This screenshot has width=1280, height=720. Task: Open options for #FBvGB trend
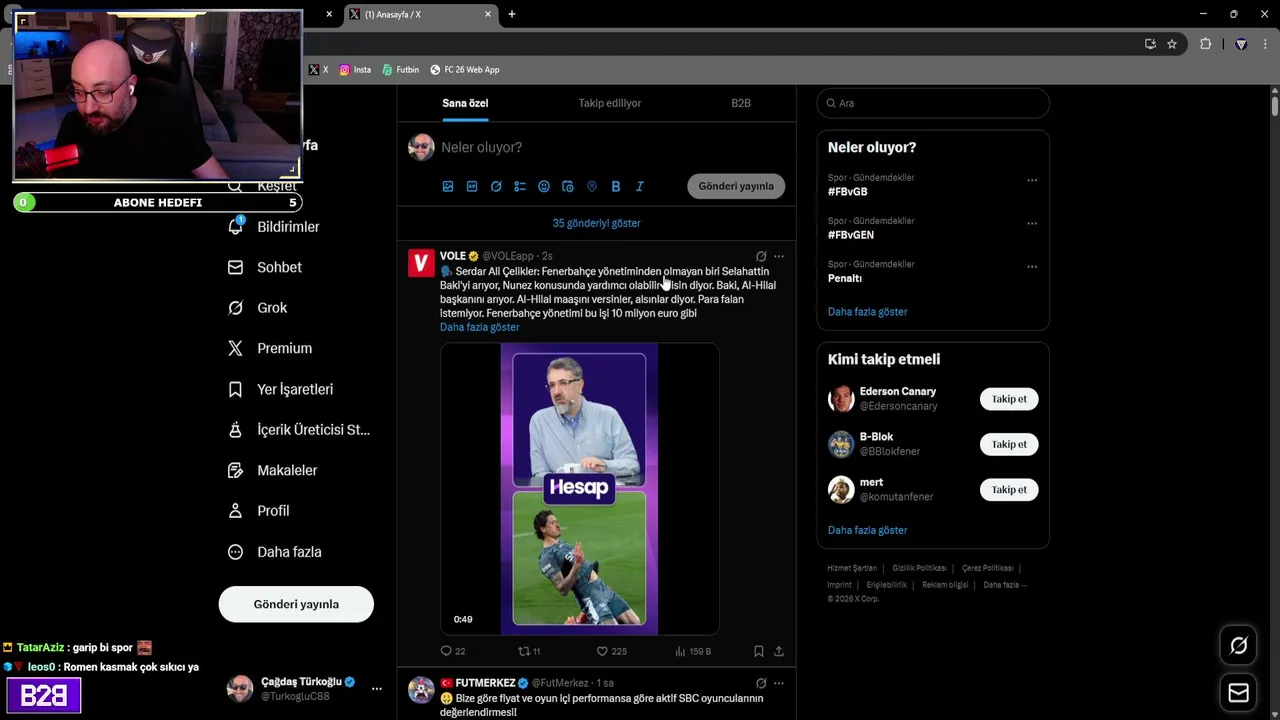point(1032,181)
